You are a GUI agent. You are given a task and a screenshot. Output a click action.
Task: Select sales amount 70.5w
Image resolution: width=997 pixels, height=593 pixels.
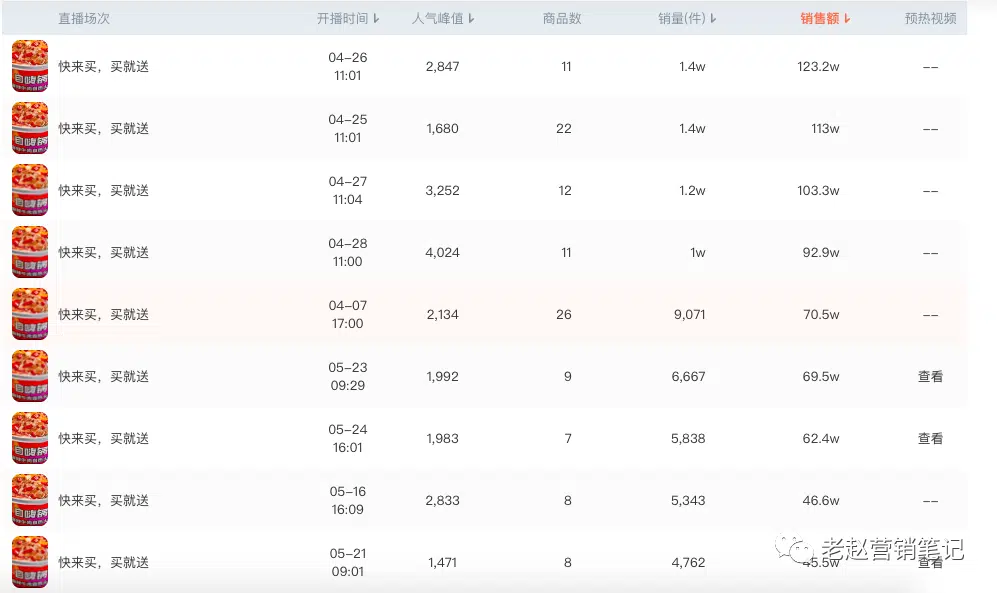pos(821,315)
